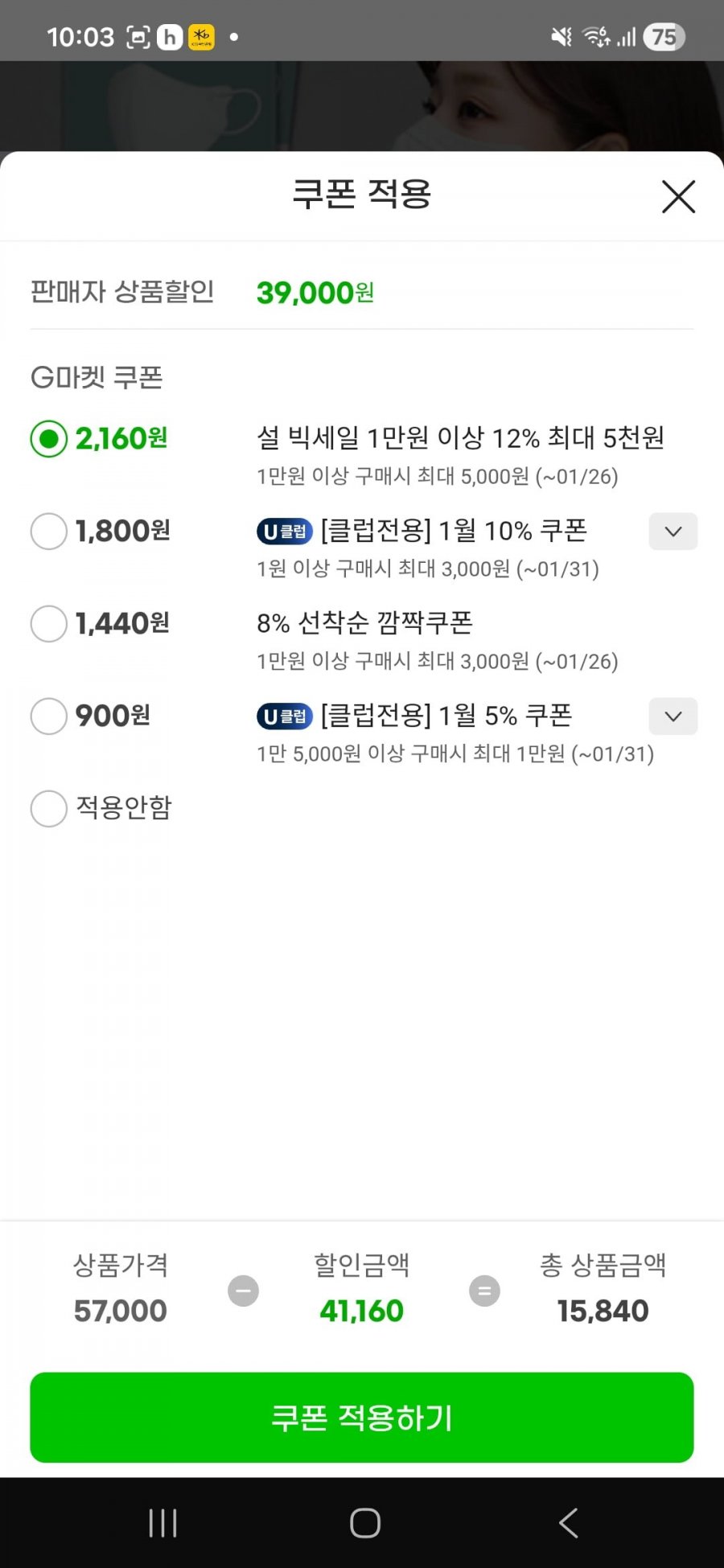Tap the dimmed product image behind sheet
The width and height of the screenshot is (724, 1568).
coord(362,106)
